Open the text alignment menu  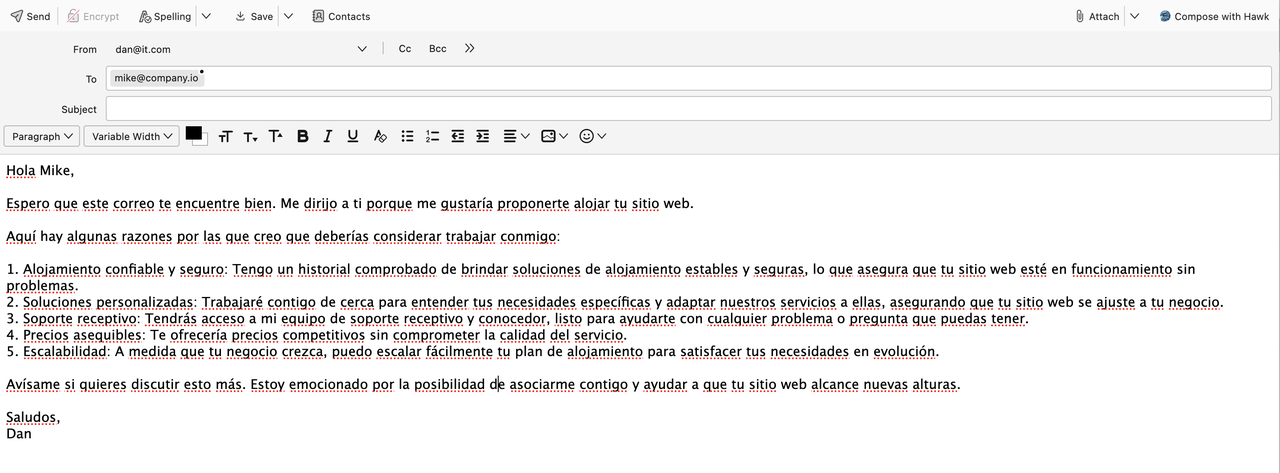[516, 136]
